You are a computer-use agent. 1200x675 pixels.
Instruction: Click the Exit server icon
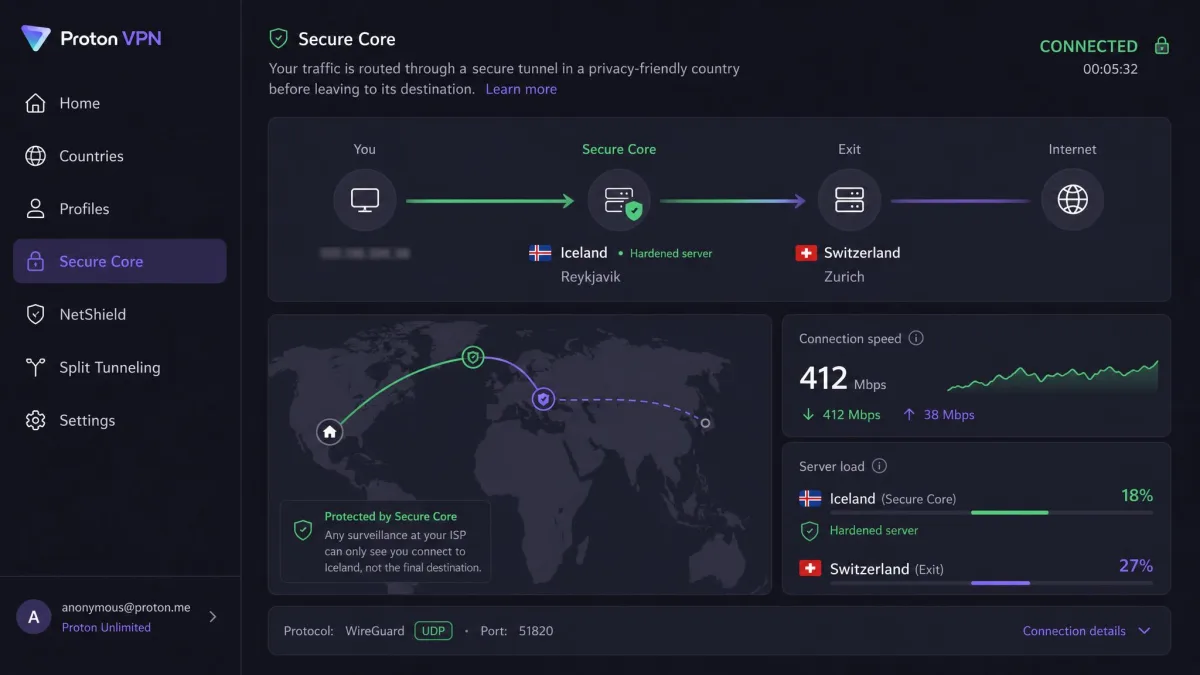[x=849, y=200]
